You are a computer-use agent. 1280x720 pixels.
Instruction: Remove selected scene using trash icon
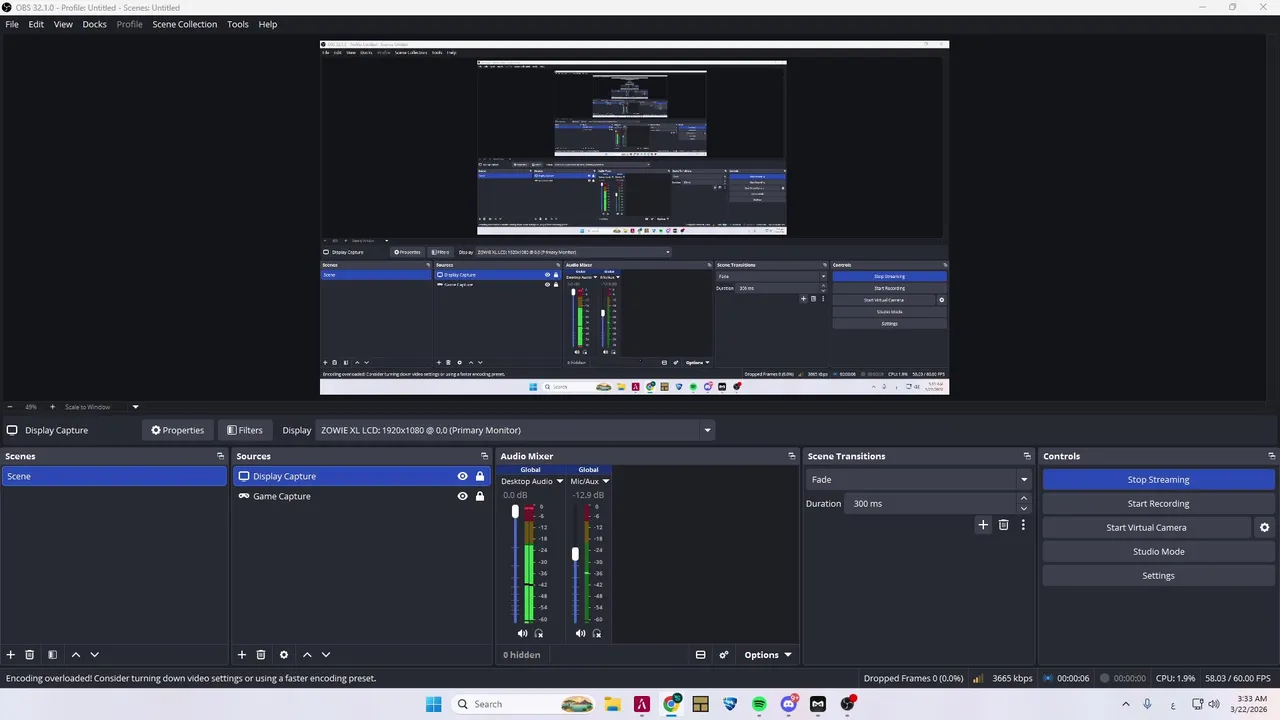tap(30, 655)
